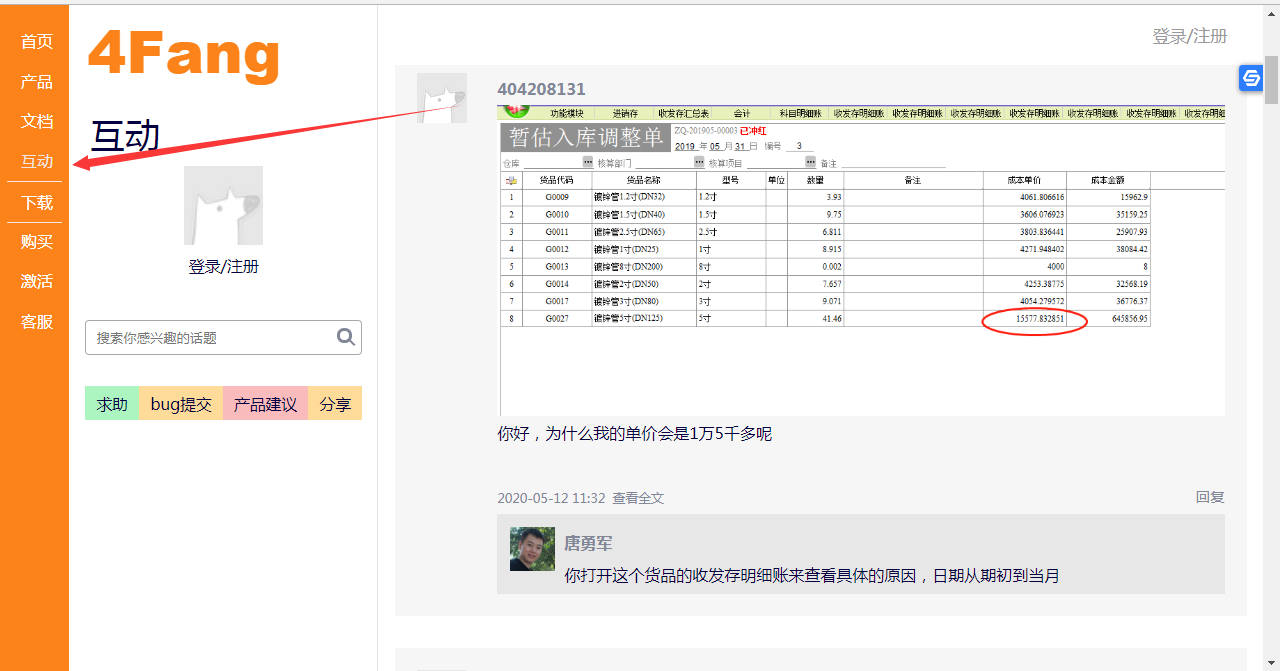Select the bug提交 tag

point(181,404)
